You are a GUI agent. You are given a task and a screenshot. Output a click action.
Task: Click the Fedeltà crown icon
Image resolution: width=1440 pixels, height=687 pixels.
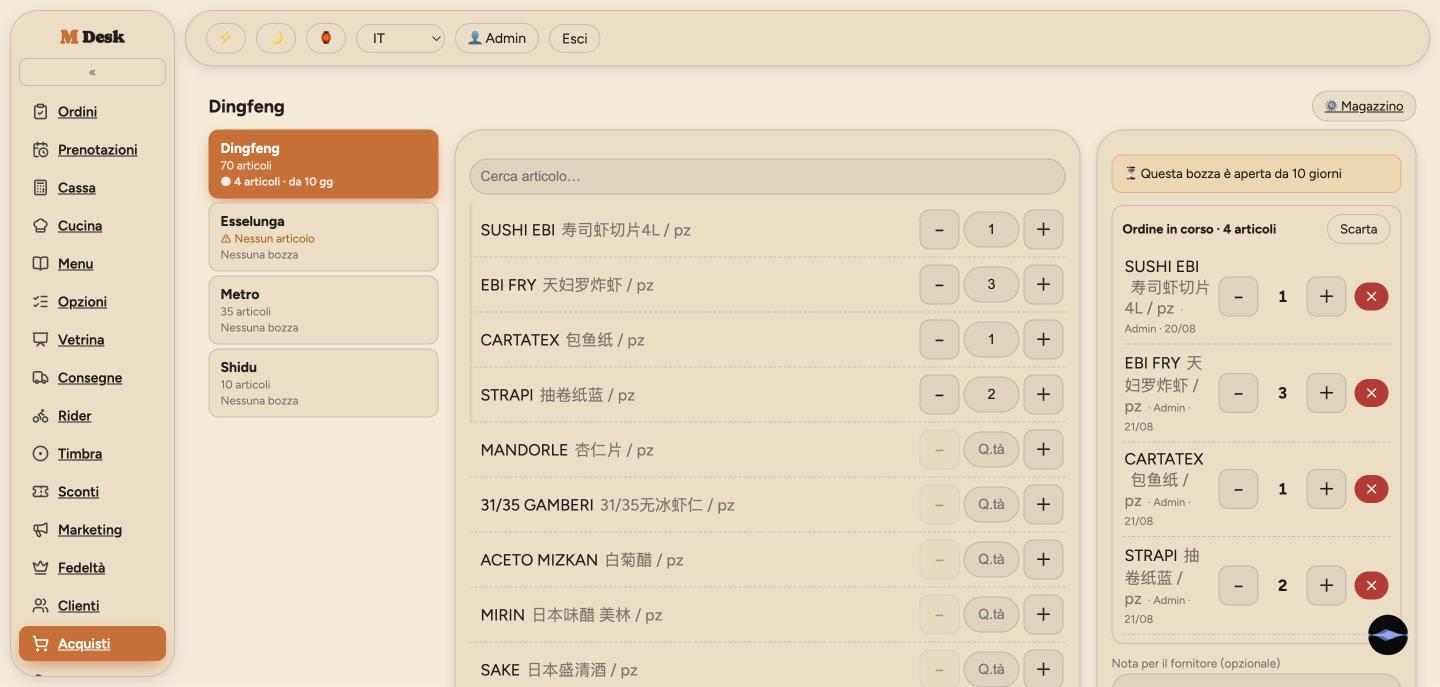click(x=40, y=568)
